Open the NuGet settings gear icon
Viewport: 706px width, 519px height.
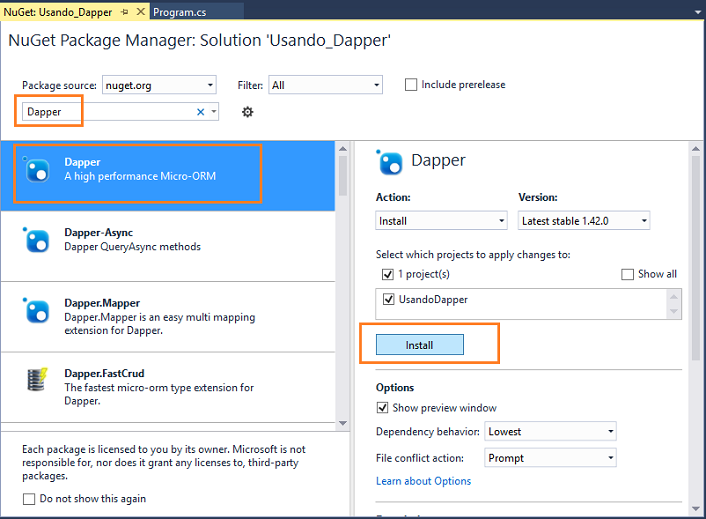247,112
